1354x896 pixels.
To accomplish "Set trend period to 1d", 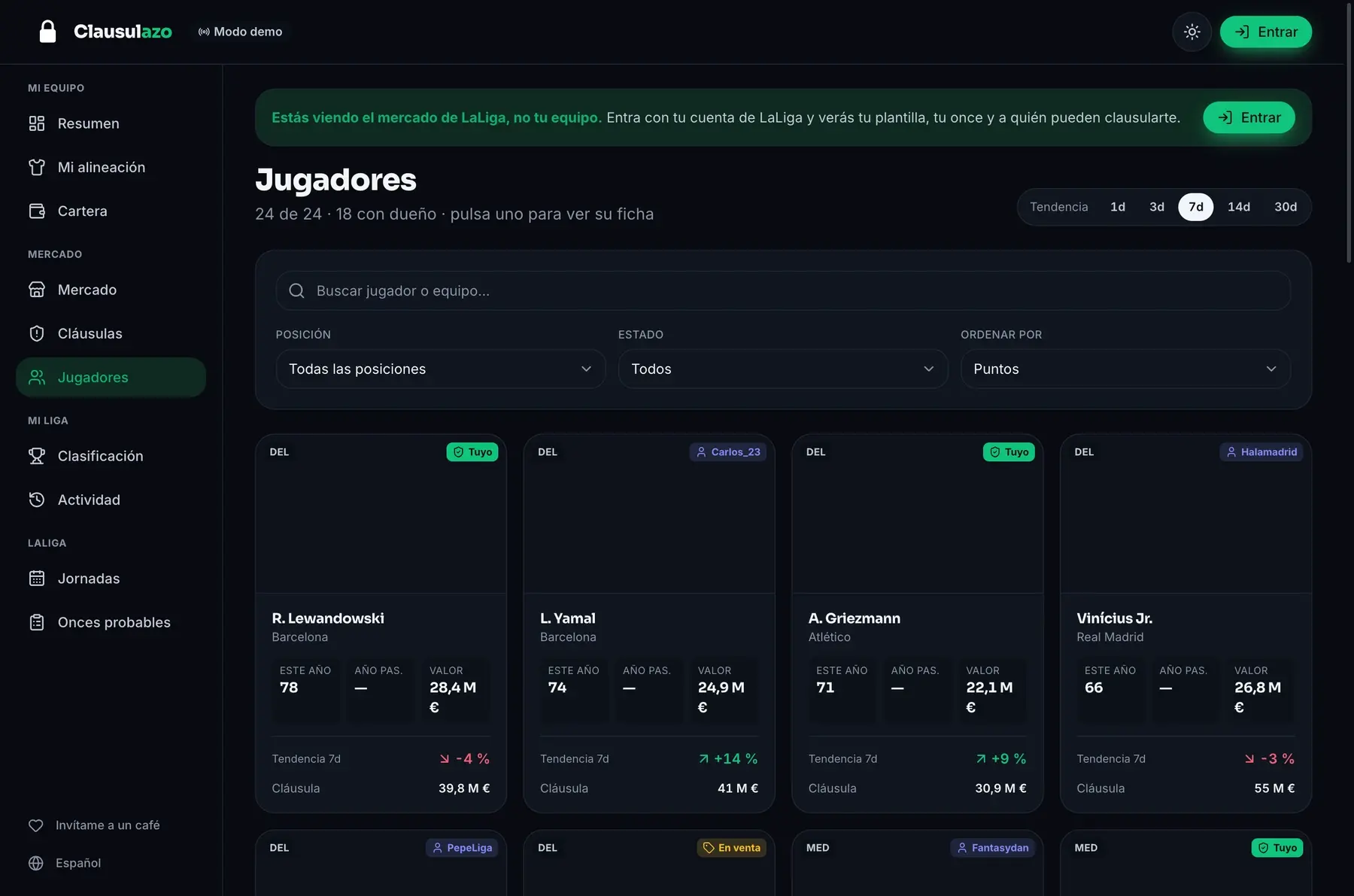I will click(1118, 207).
